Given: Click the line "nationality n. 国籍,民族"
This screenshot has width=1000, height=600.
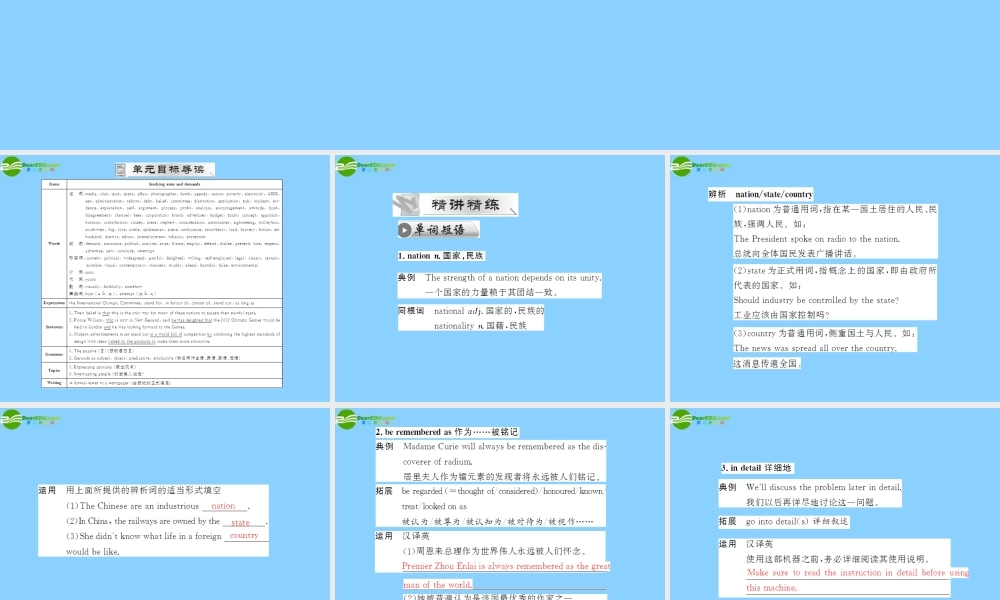Looking at the screenshot, I should pos(480,326).
